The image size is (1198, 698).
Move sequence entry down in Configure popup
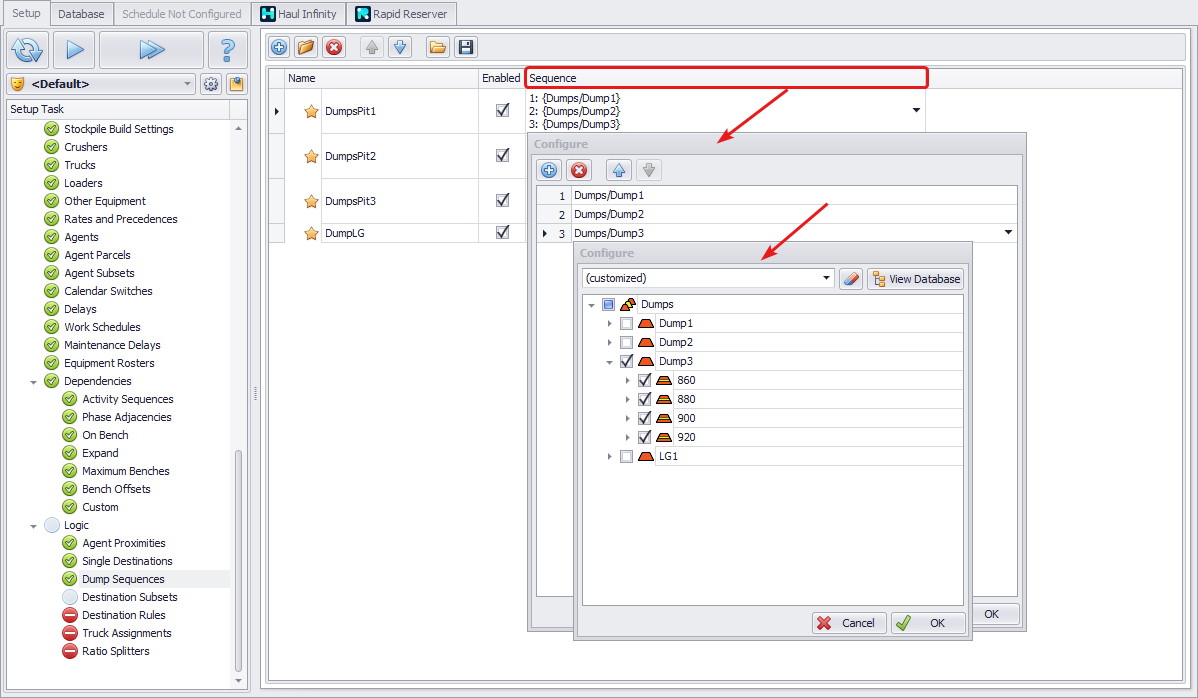pos(649,170)
